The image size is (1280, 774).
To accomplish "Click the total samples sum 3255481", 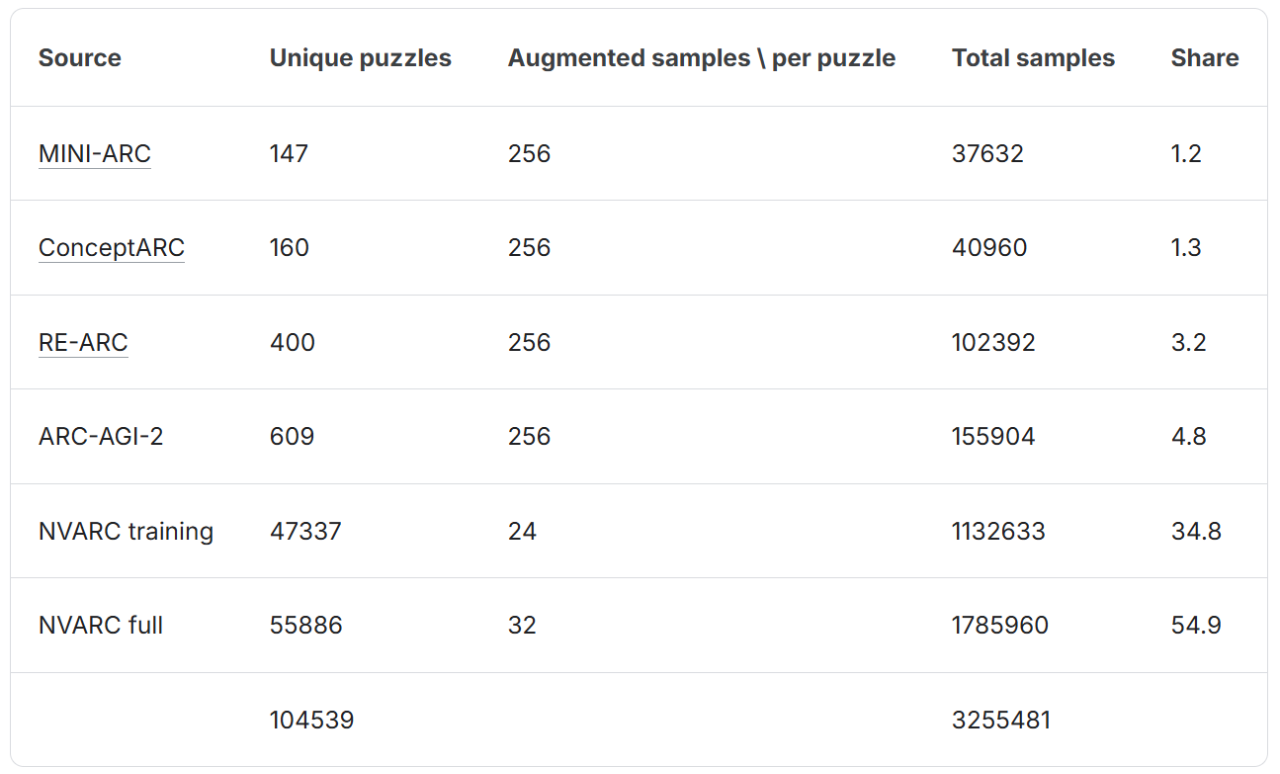I will tap(1001, 720).
